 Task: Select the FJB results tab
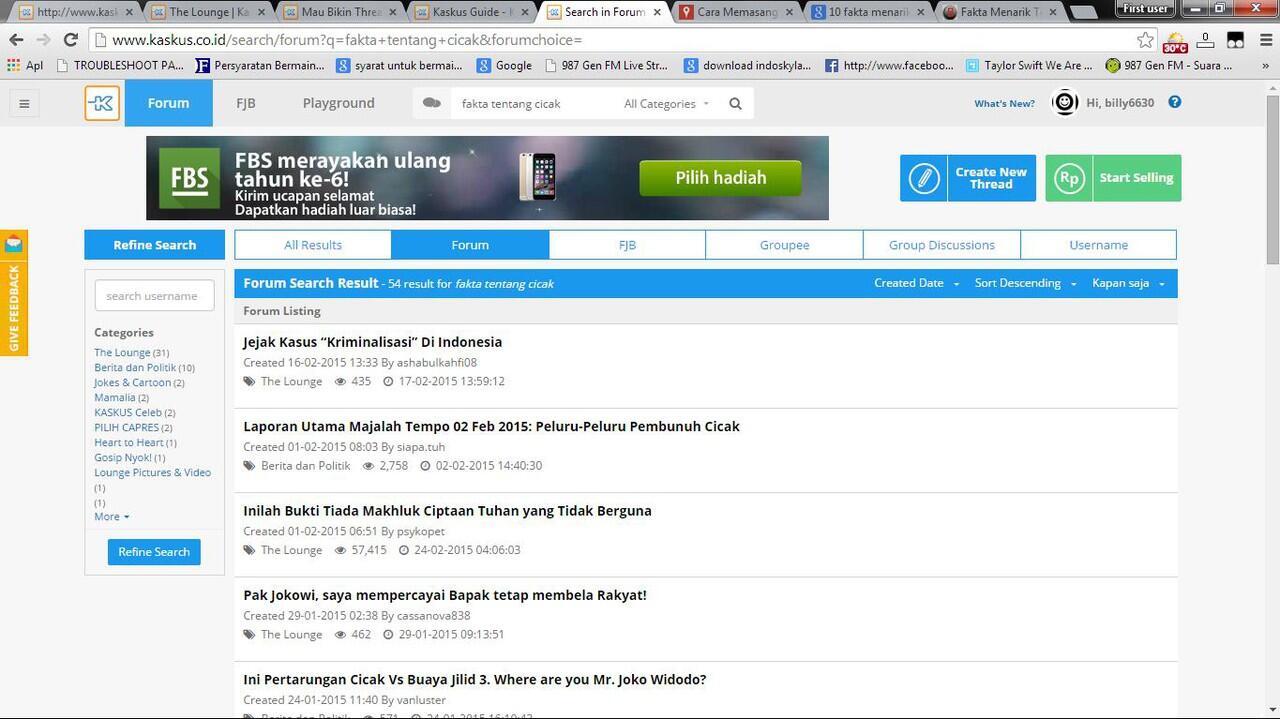(627, 245)
